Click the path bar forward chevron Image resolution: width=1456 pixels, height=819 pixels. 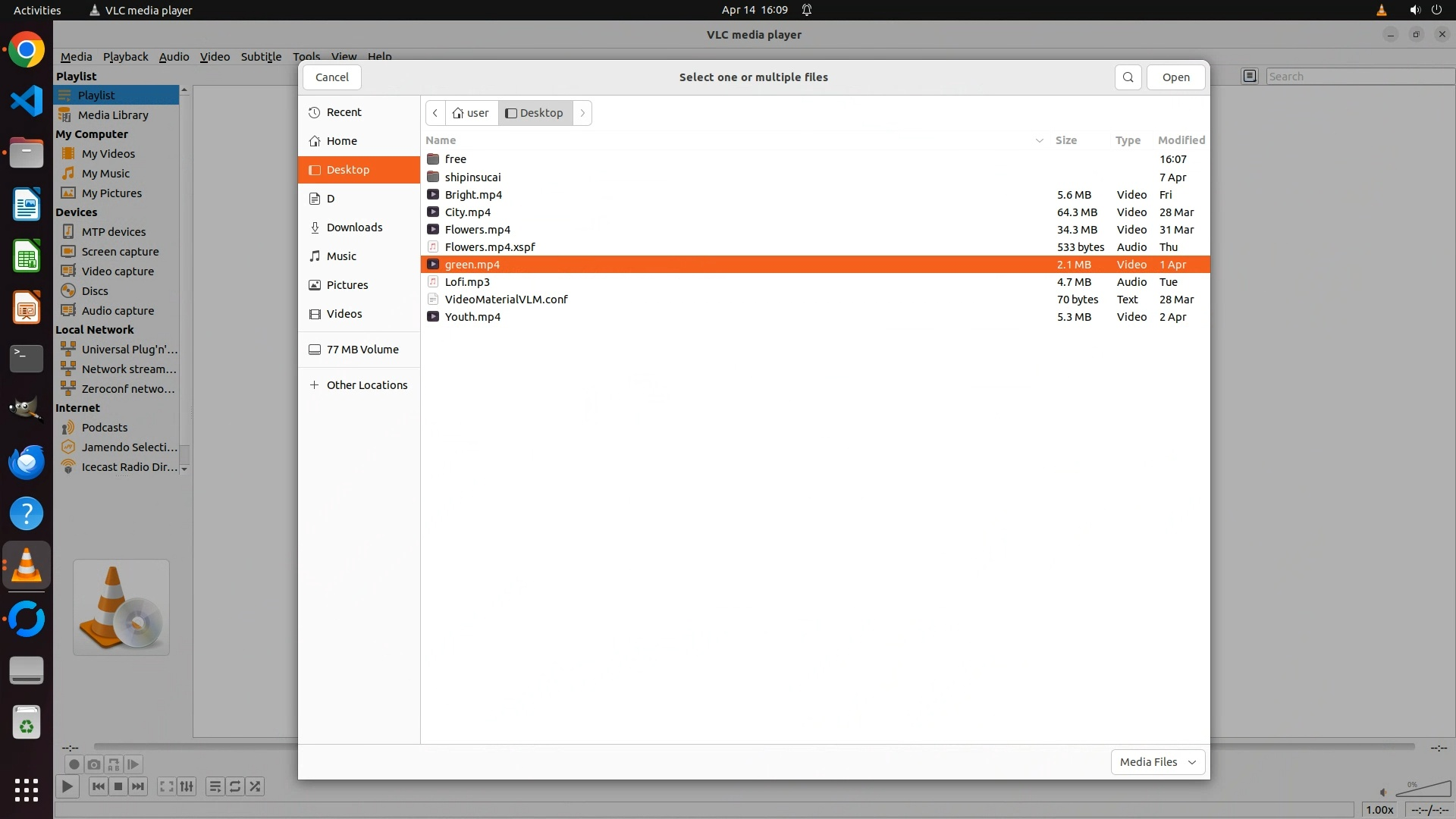point(582,113)
